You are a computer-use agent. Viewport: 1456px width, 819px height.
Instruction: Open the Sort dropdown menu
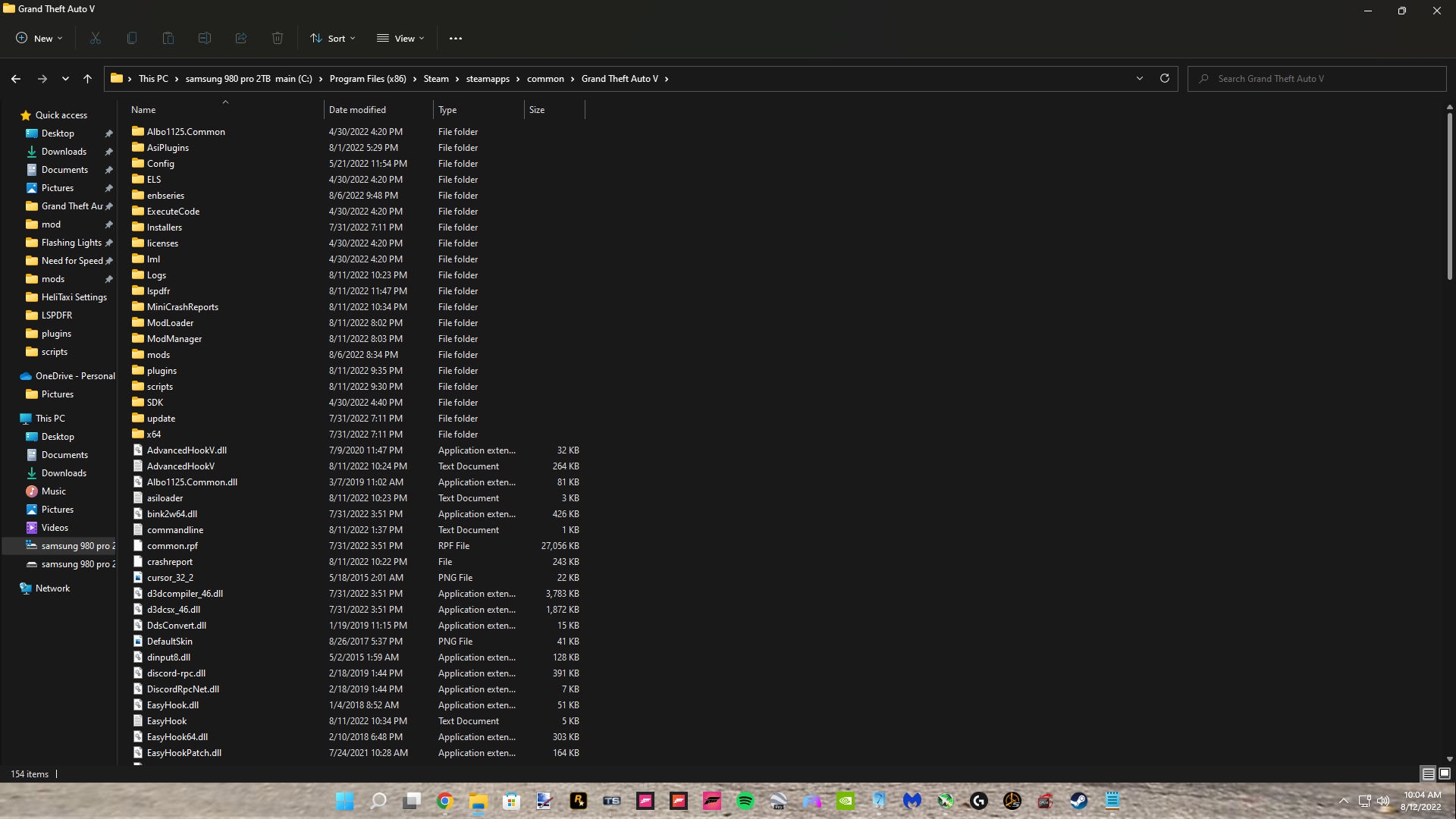[332, 38]
